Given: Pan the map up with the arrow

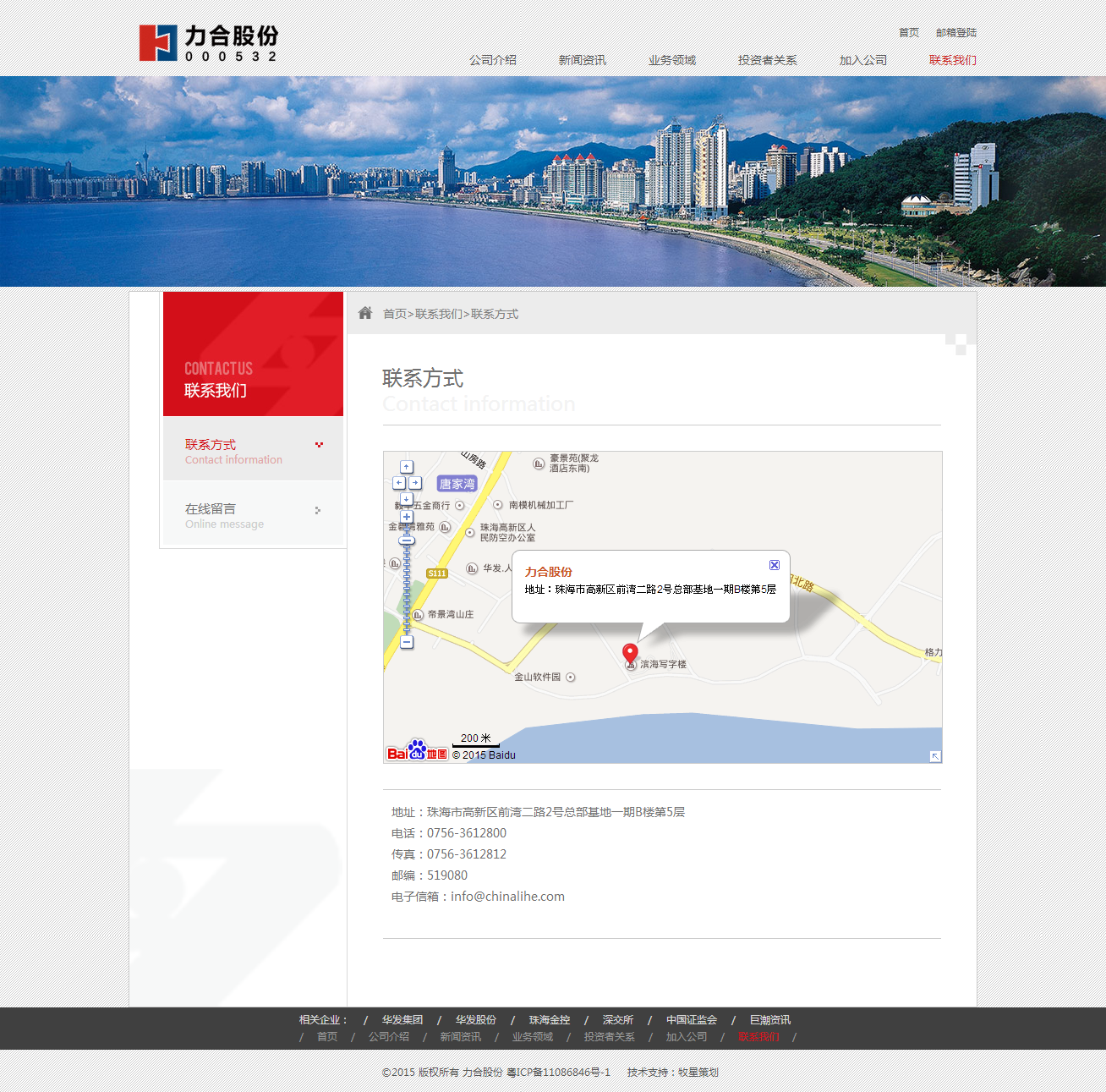Looking at the screenshot, I should coord(407,467).
